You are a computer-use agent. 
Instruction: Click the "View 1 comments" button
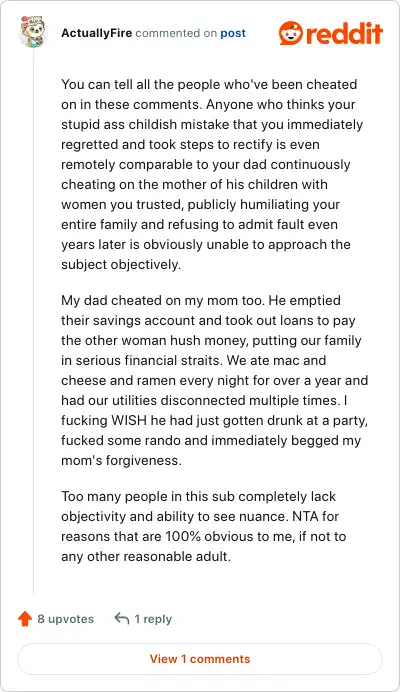200,659
